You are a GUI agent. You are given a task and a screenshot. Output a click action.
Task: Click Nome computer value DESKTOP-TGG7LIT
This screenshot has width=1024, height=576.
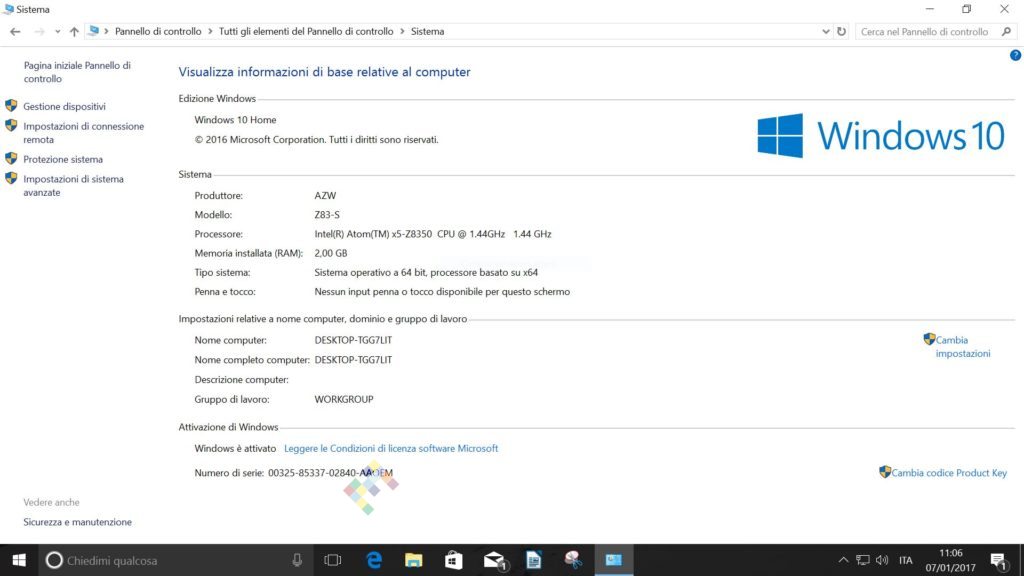353,340
